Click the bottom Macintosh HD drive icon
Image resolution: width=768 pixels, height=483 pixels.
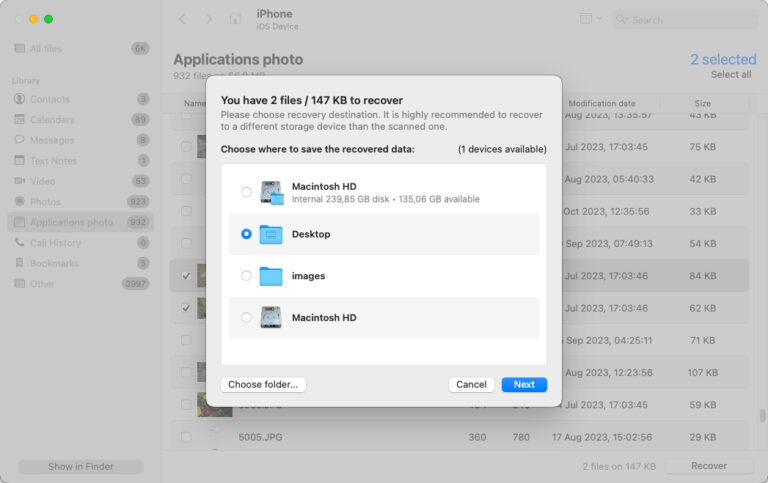271,317
